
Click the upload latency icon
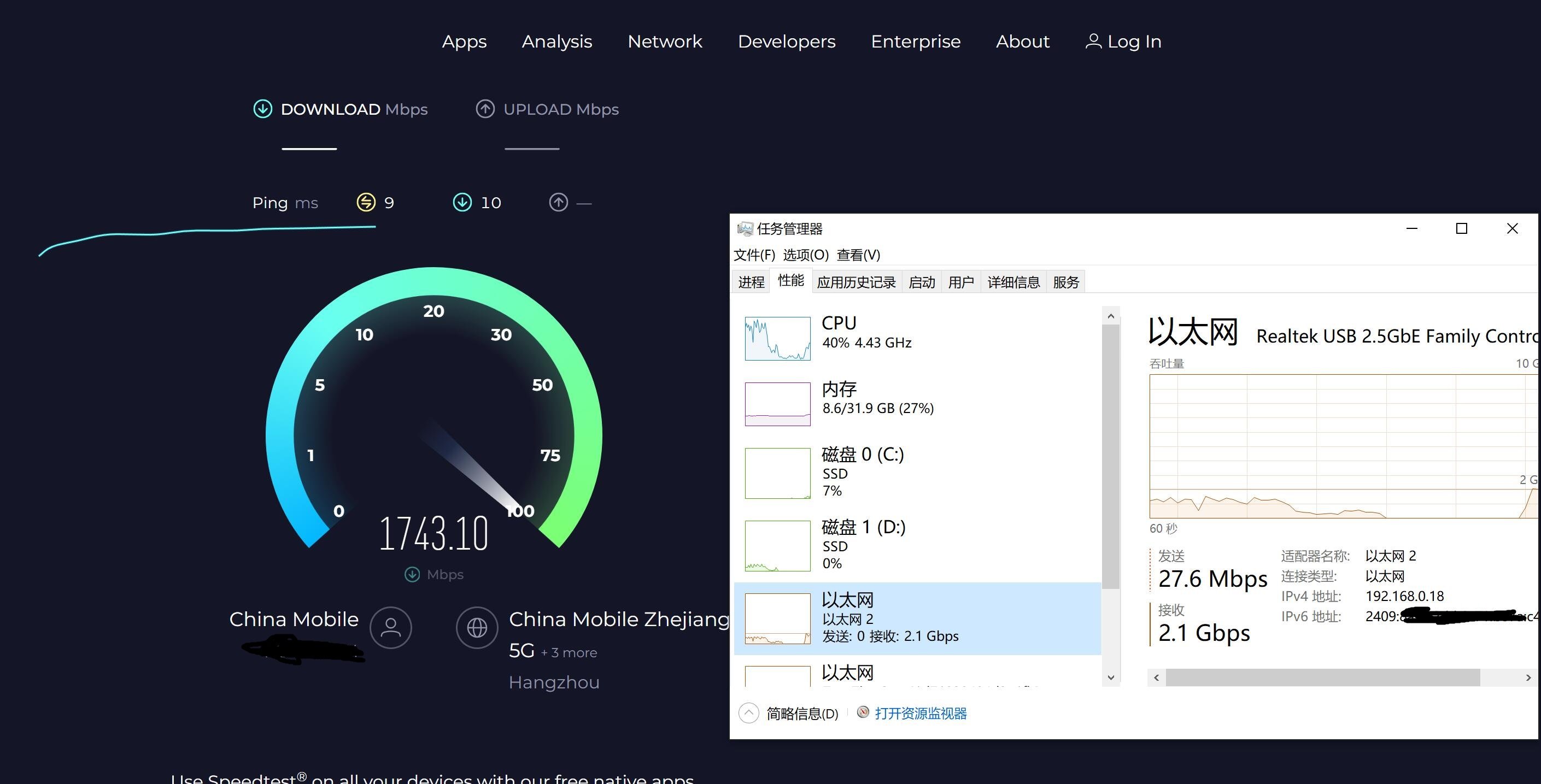coord(559,203)
